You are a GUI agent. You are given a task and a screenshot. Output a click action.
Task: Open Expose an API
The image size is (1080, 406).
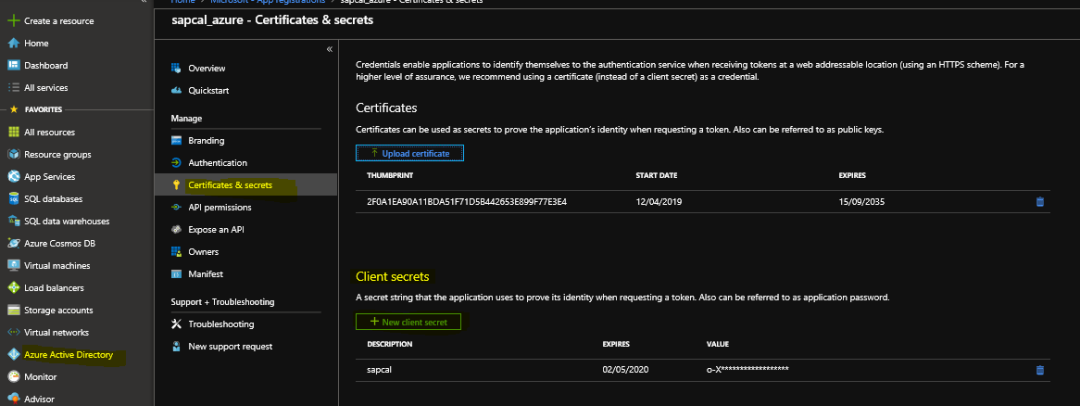pyautogui.click(x=216, y=230)
